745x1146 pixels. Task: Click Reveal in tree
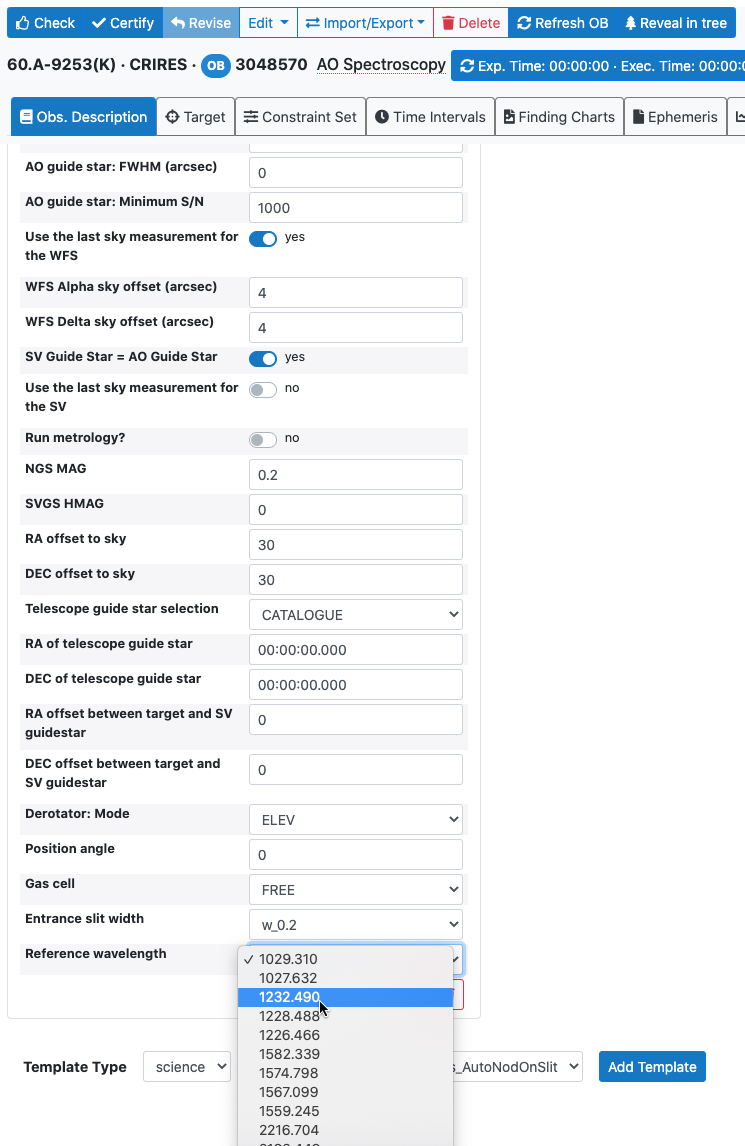[x=675, y=22]
